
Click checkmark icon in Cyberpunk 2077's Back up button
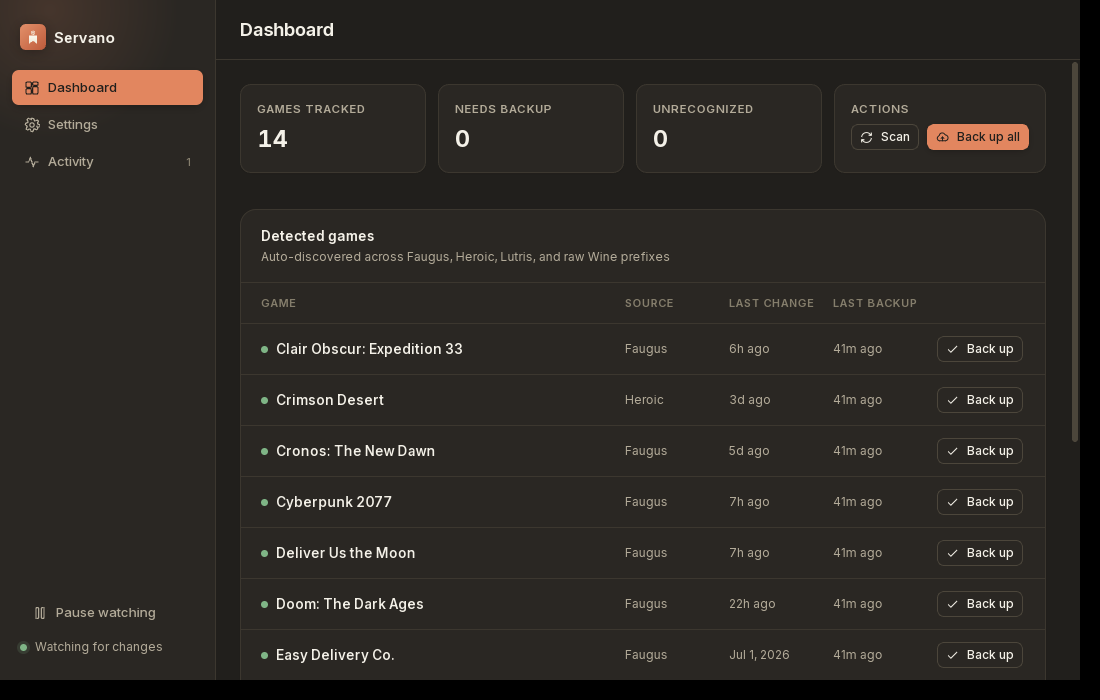(x=952, y=502)
